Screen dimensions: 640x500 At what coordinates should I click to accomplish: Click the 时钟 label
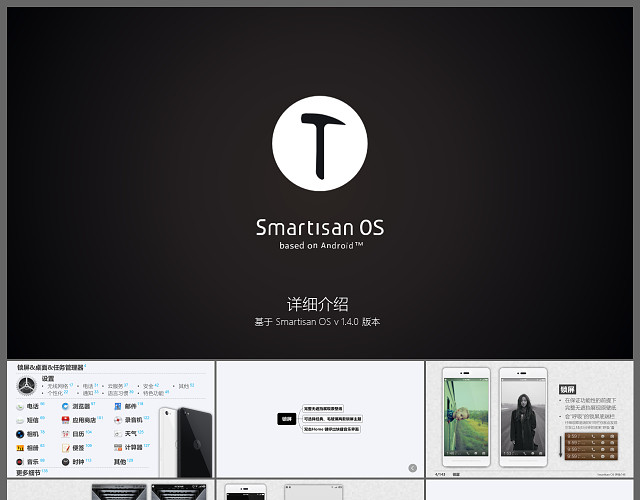[x=78, y=462]
